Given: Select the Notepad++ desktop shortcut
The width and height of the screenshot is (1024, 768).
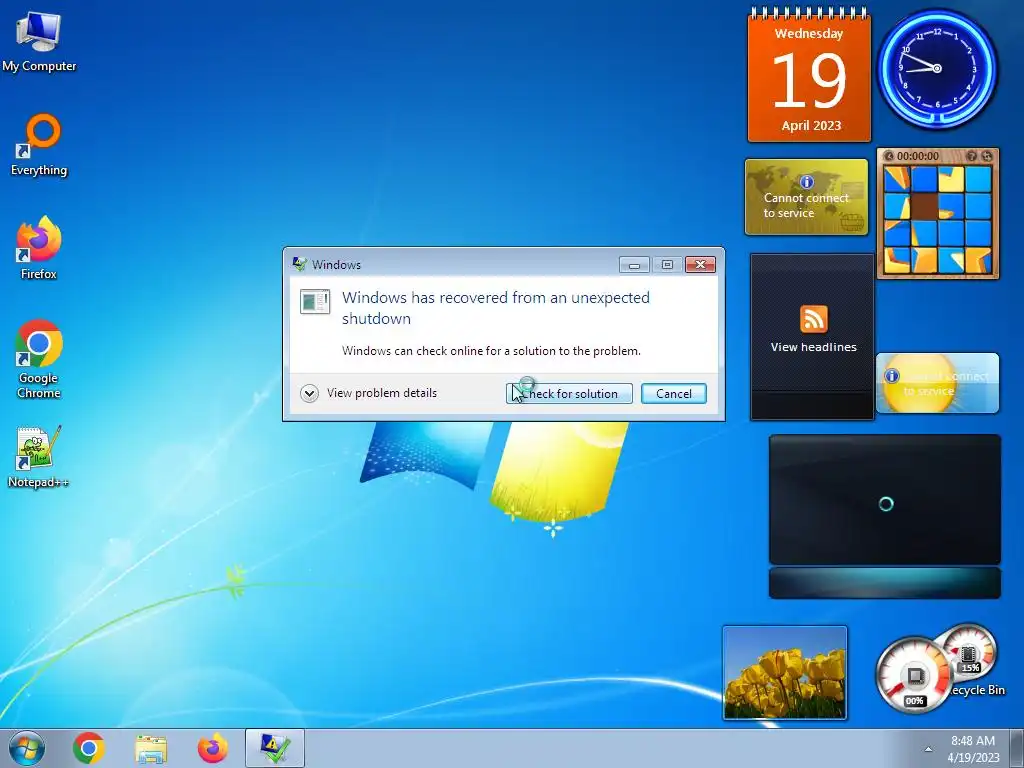Looking at the screenshot, I should (38, 457).
